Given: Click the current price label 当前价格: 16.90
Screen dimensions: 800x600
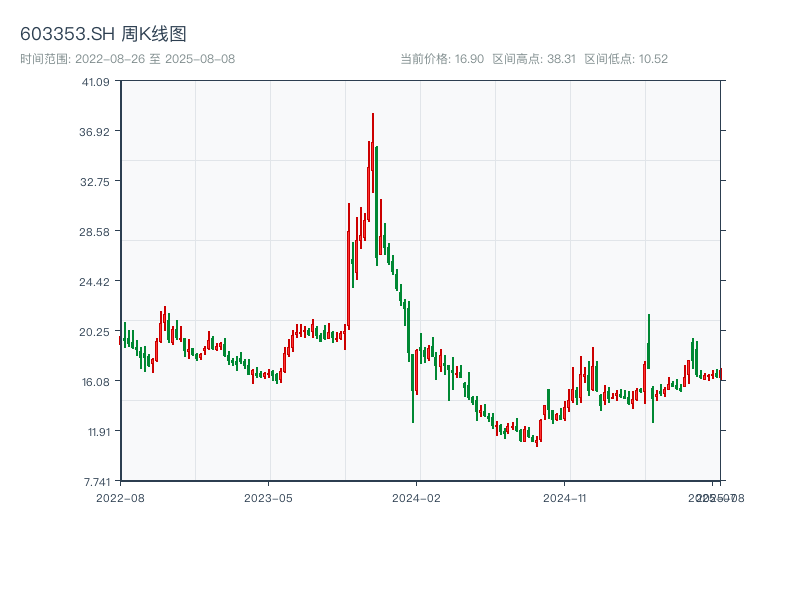Looking at the screenshot, I should point(442,59).
